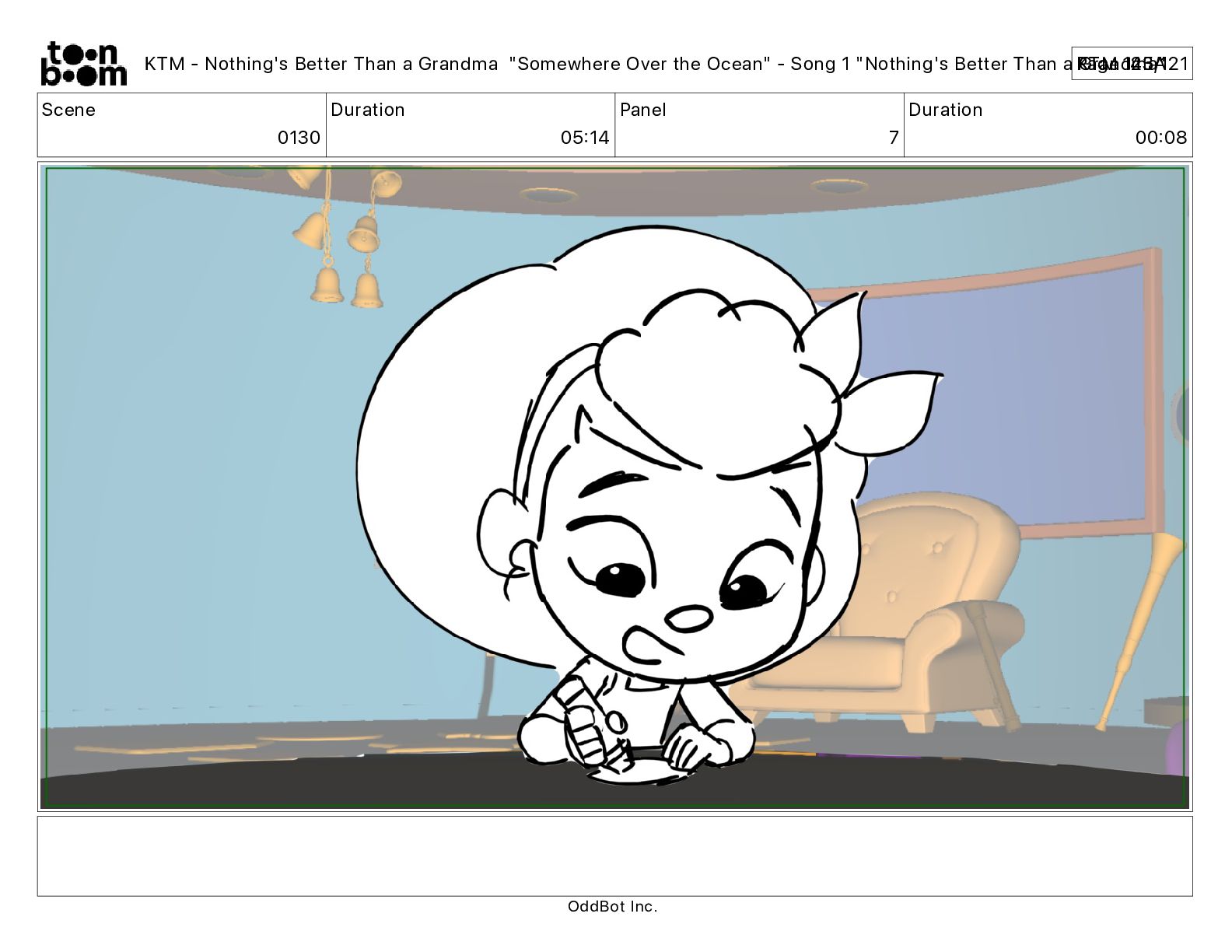1232x952 pixels.
Task: Select the panel Duration value 00:08
Action: click(1160, 138)
